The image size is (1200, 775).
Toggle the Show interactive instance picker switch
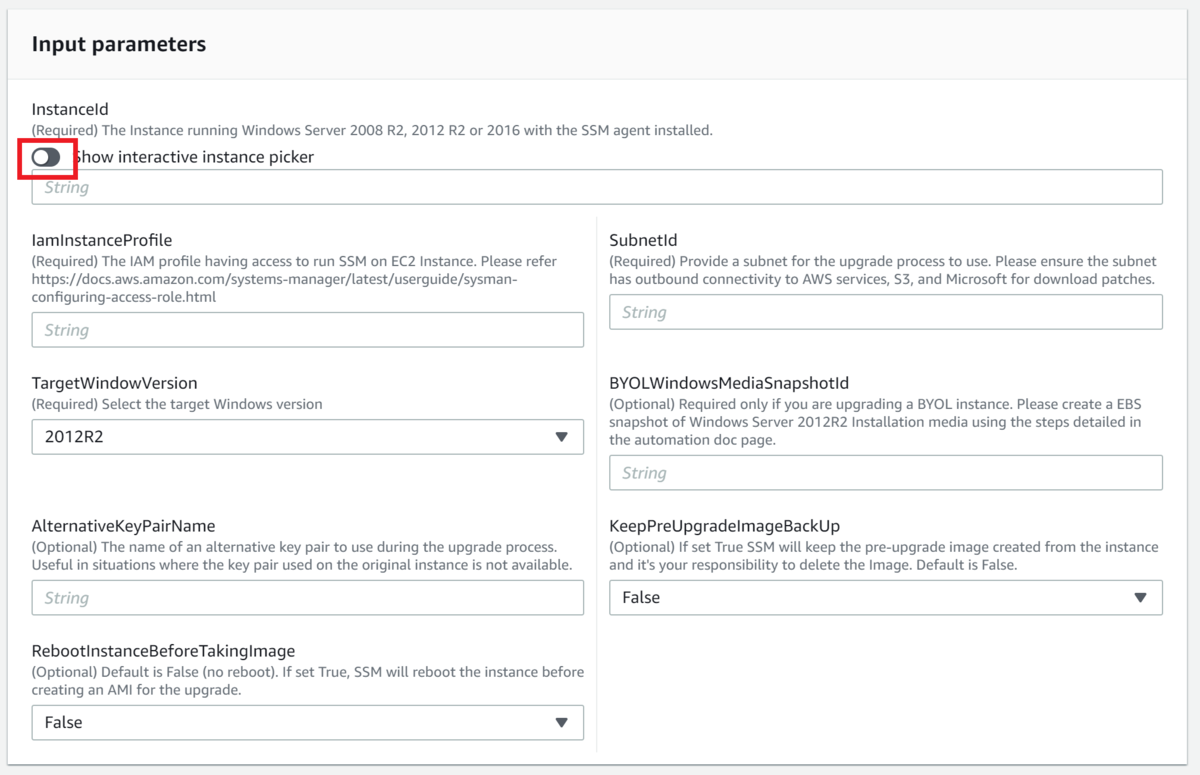(x=46, y=157)
